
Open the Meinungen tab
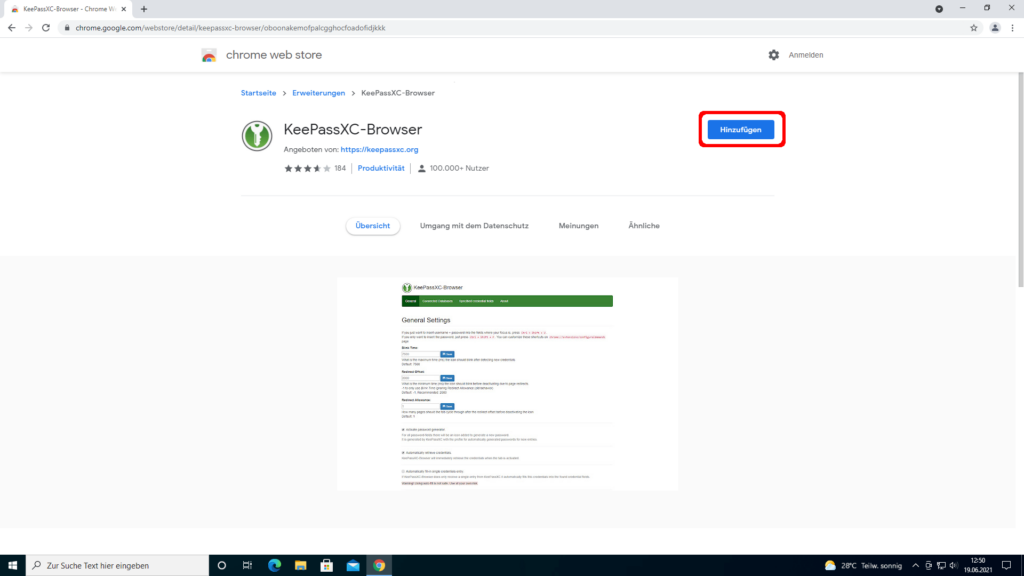579,226
